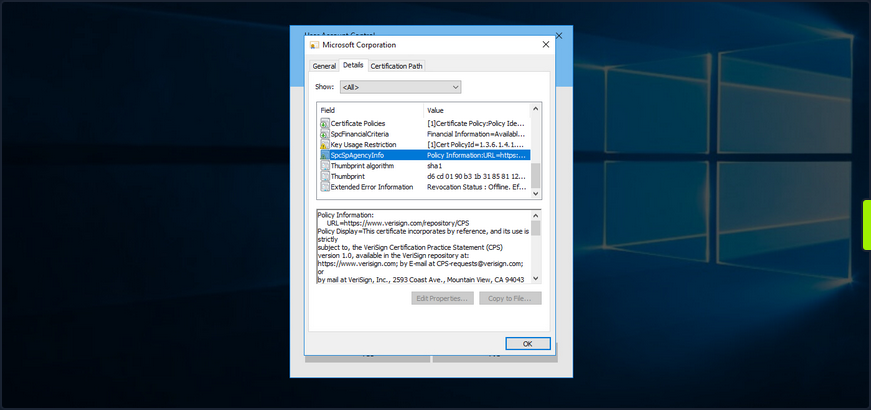This screenshot has height=410, width=871.
Task: Close the User Account Control window behind
Action: coord(559,36)
